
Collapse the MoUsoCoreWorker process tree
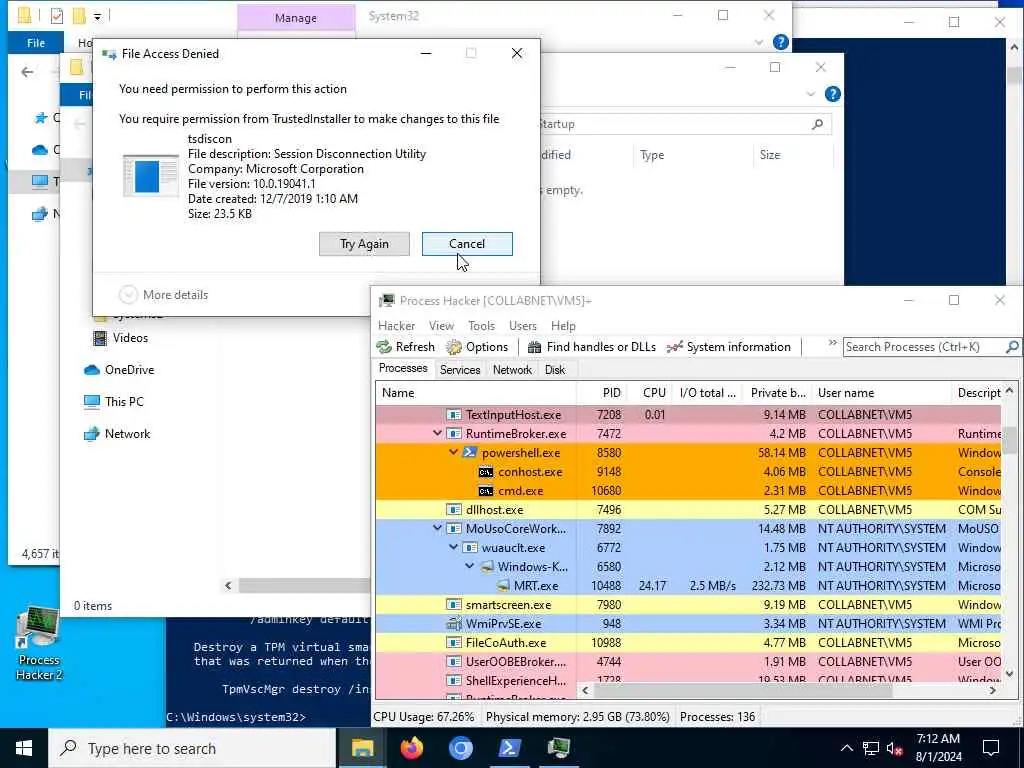pyautogui.click(x=437, y=528)
